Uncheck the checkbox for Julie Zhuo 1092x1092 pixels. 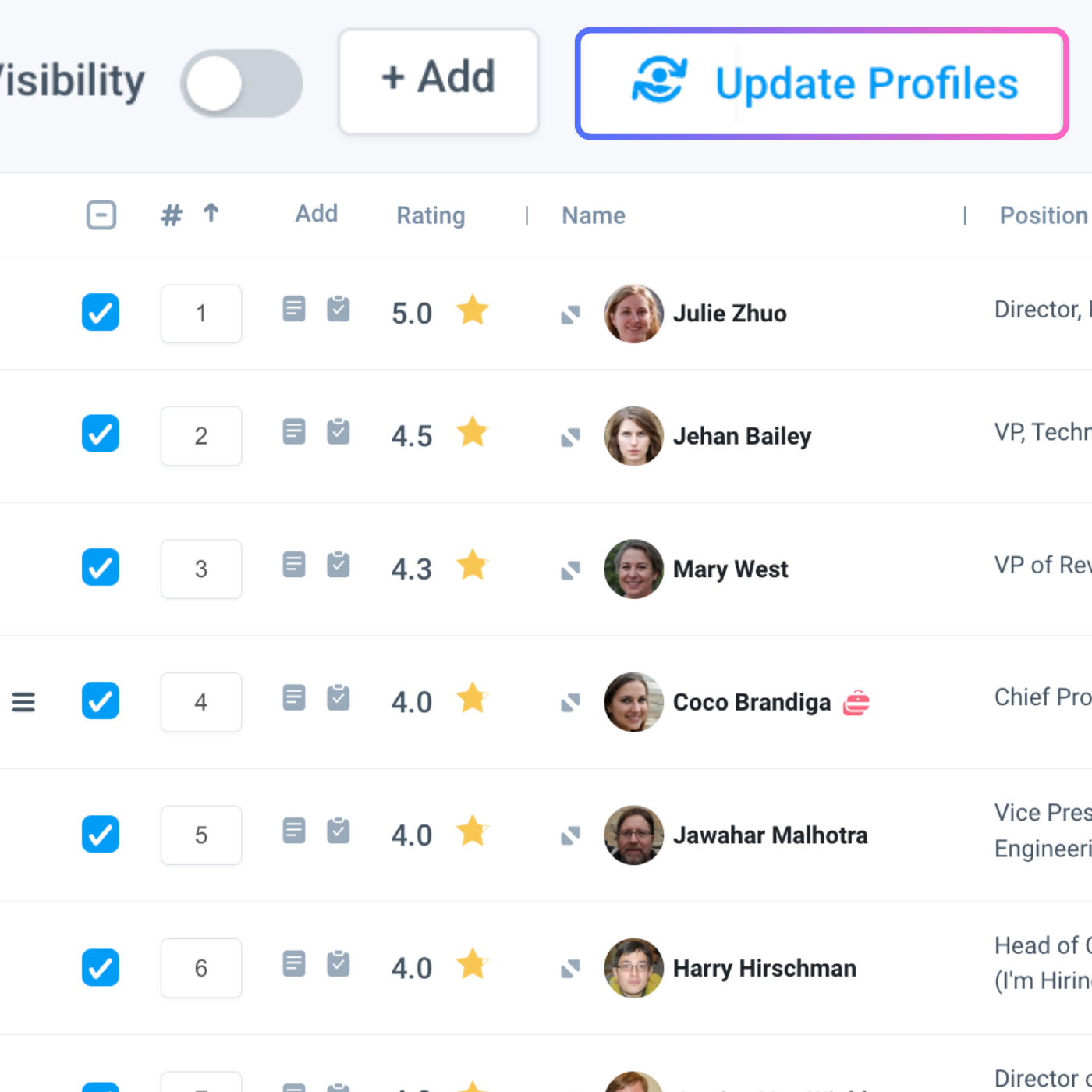tap(101, 313)
